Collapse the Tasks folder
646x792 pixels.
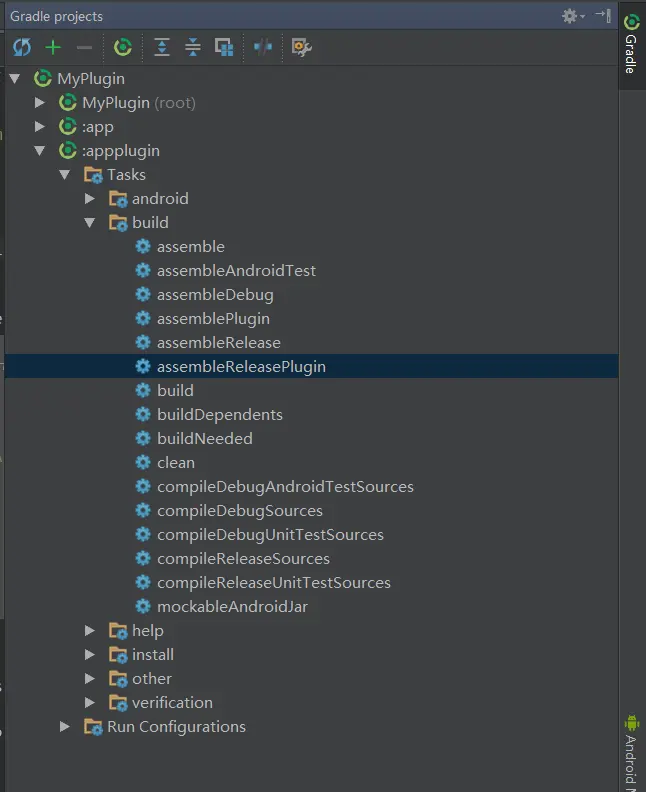pyautogui.click(x=65, y=175)
